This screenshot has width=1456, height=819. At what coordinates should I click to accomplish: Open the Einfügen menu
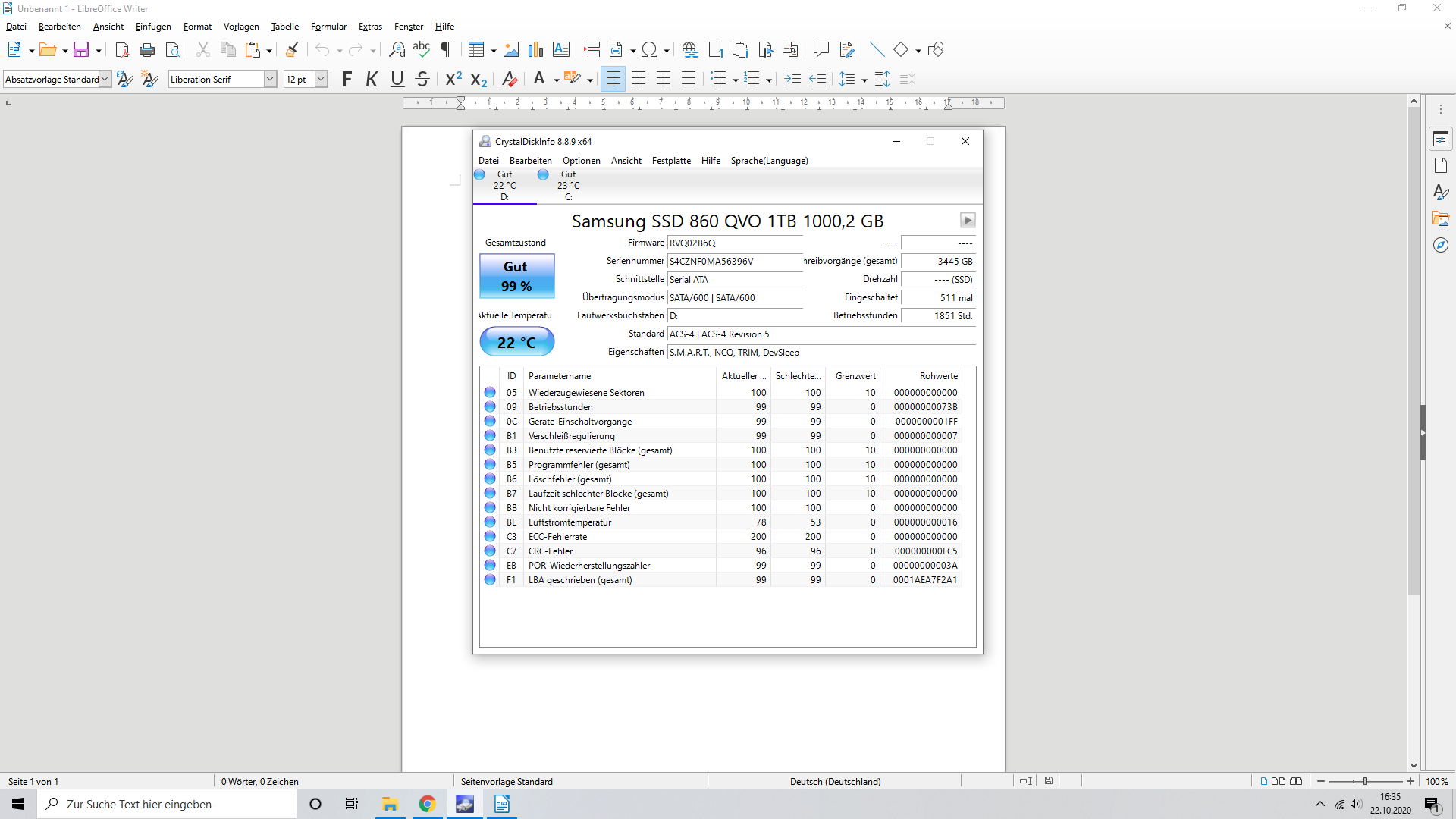click(153, 27)
